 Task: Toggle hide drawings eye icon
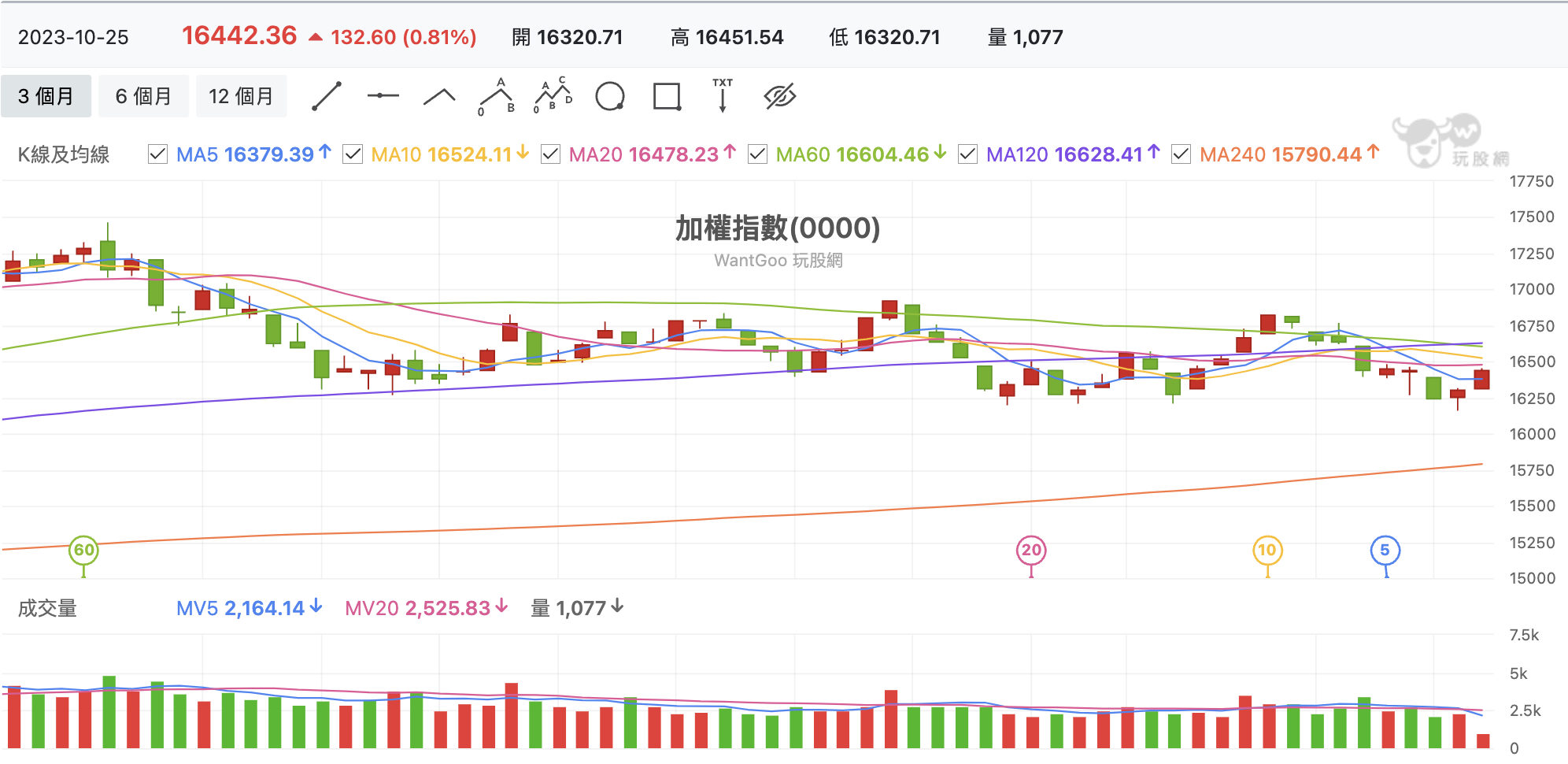pos(780,96)
